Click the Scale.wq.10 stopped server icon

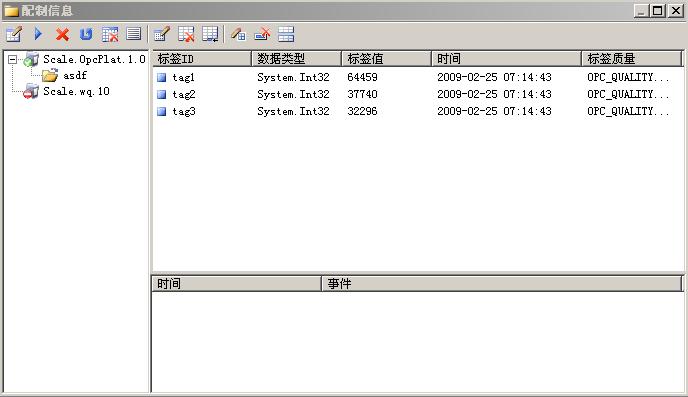click(31, 91)
